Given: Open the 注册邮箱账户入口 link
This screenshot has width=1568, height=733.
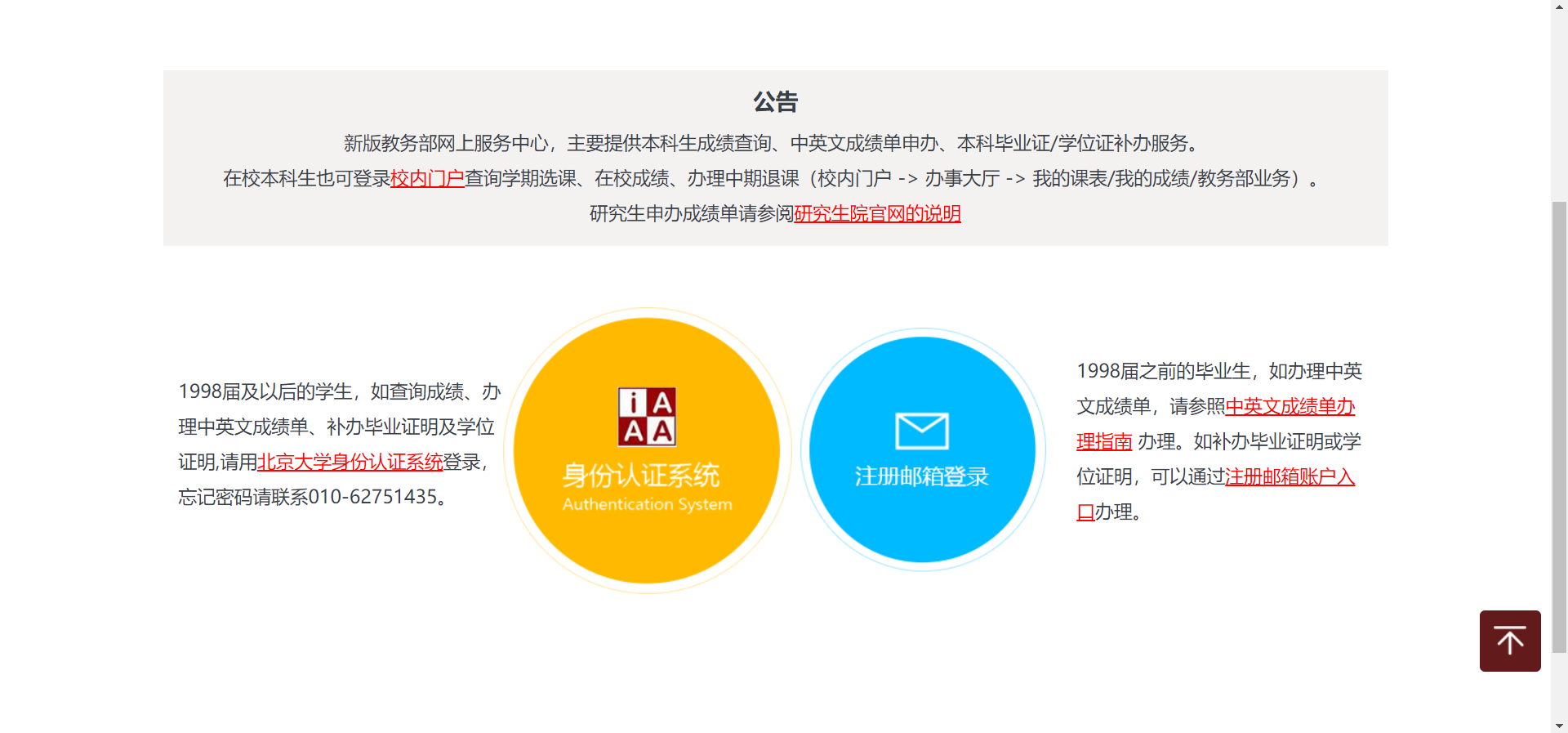Looking at the screenshot, I should (1290, 476).
